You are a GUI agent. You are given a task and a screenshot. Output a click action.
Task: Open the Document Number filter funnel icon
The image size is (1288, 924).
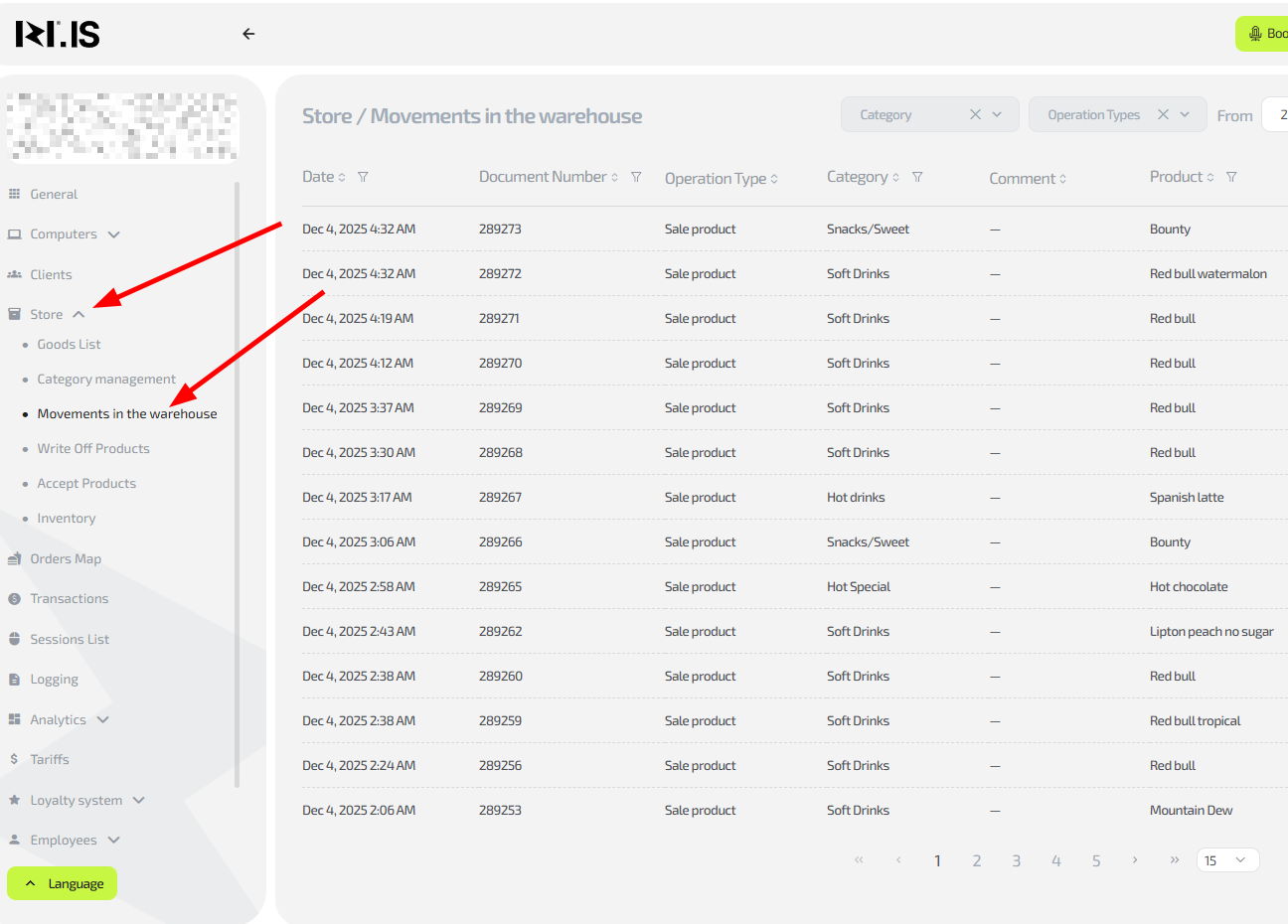(636, 177)
